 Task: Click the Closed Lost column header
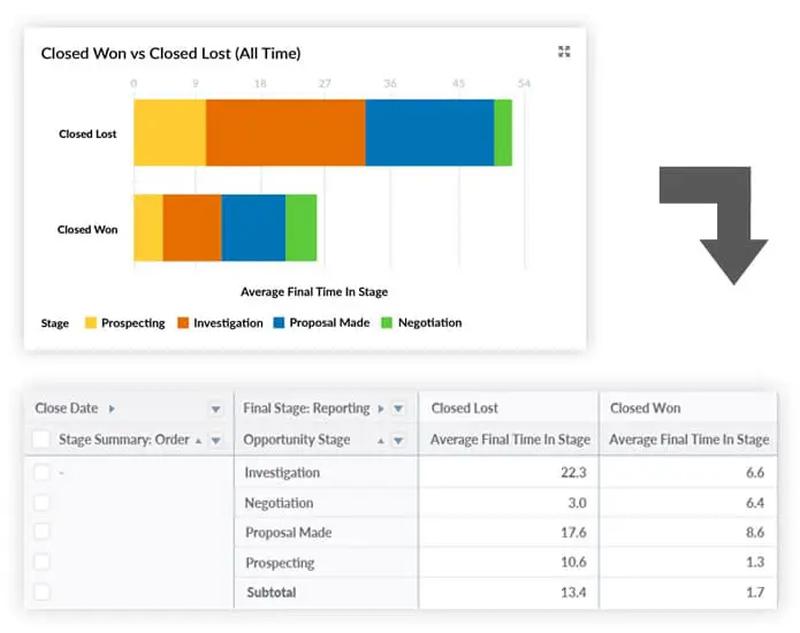[465, 408]
